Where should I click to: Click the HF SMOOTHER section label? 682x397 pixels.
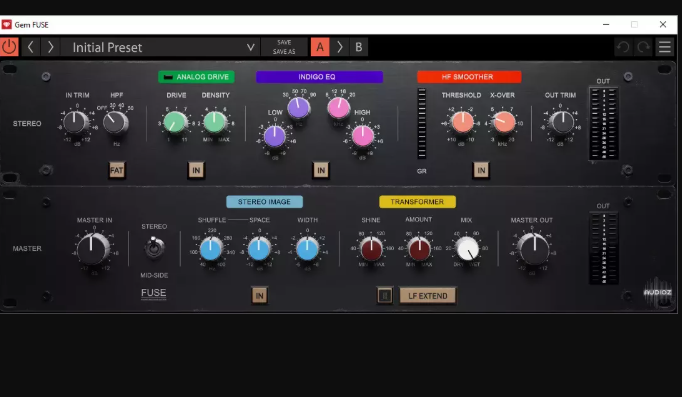(469, 77)
